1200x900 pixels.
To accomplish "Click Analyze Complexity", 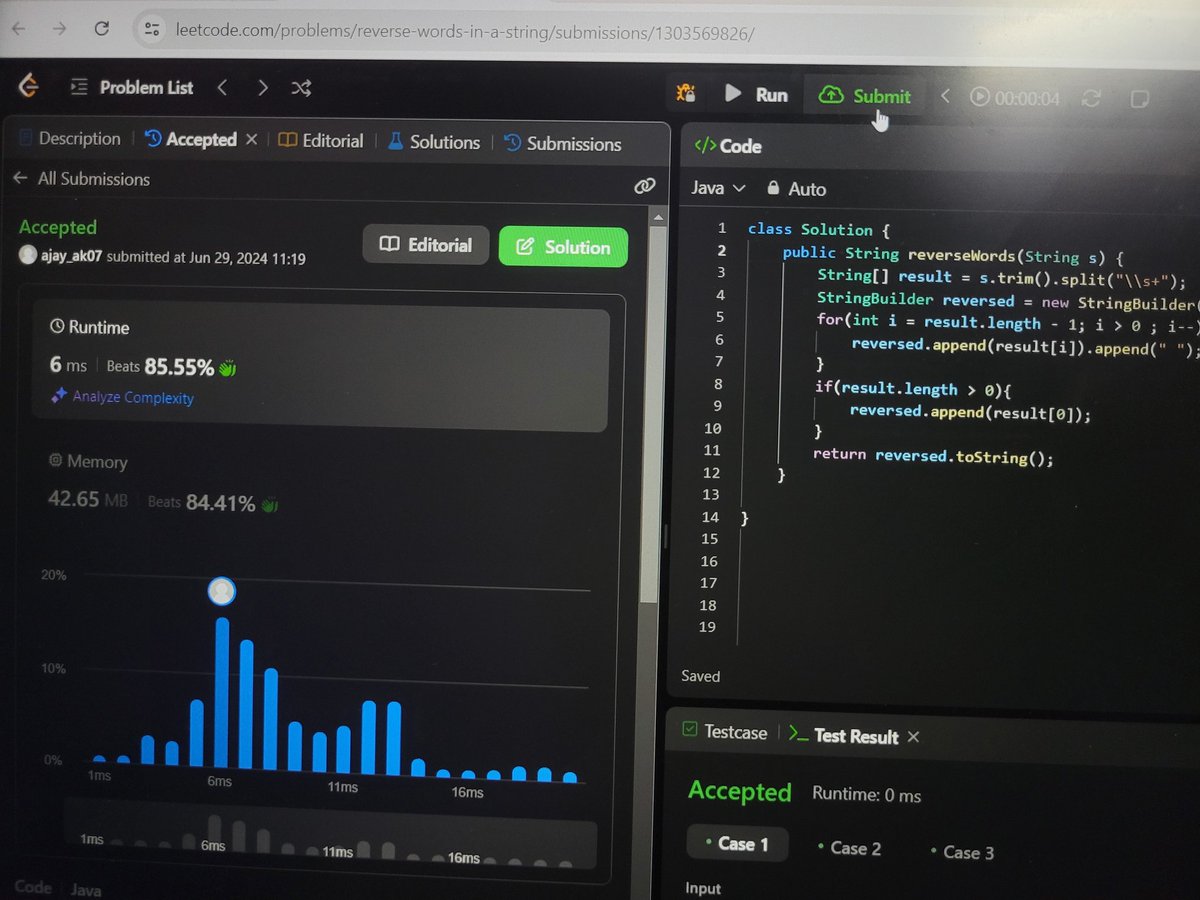I will point(123,397).
